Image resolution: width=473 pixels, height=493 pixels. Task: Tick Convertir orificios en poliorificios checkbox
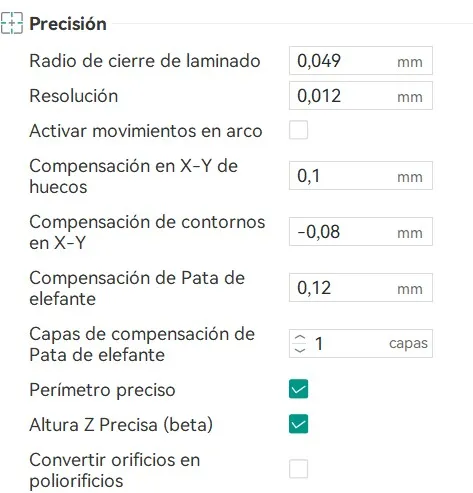point(298,469)
